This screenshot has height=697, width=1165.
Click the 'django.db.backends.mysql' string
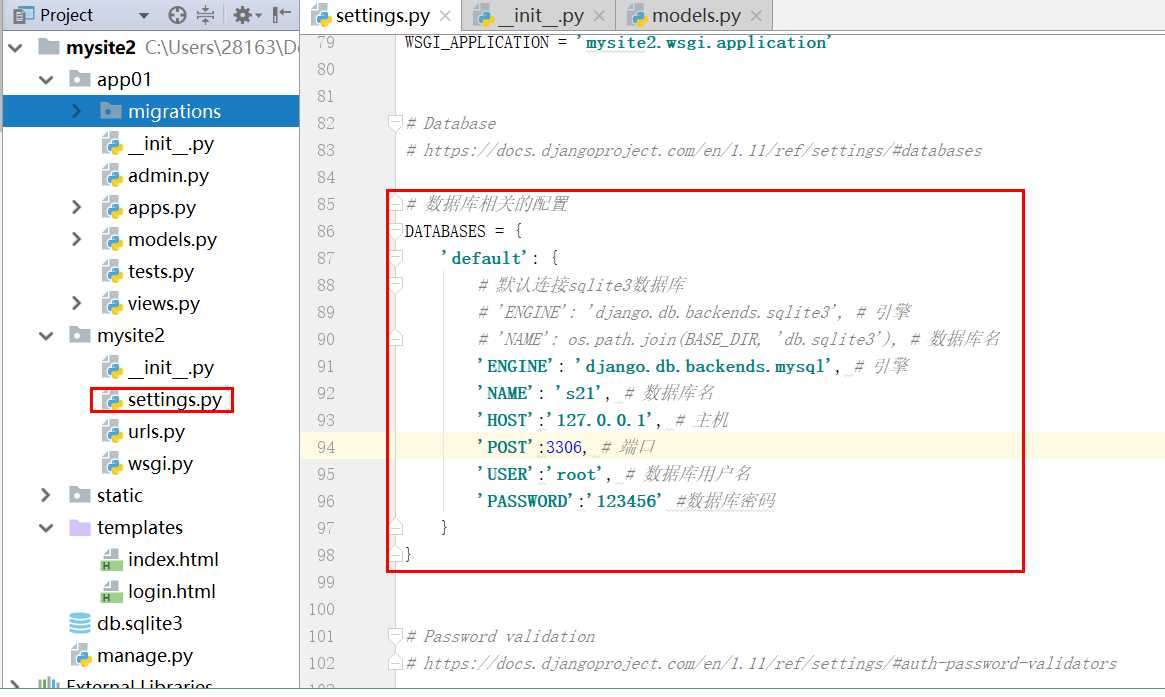point(704,366)
